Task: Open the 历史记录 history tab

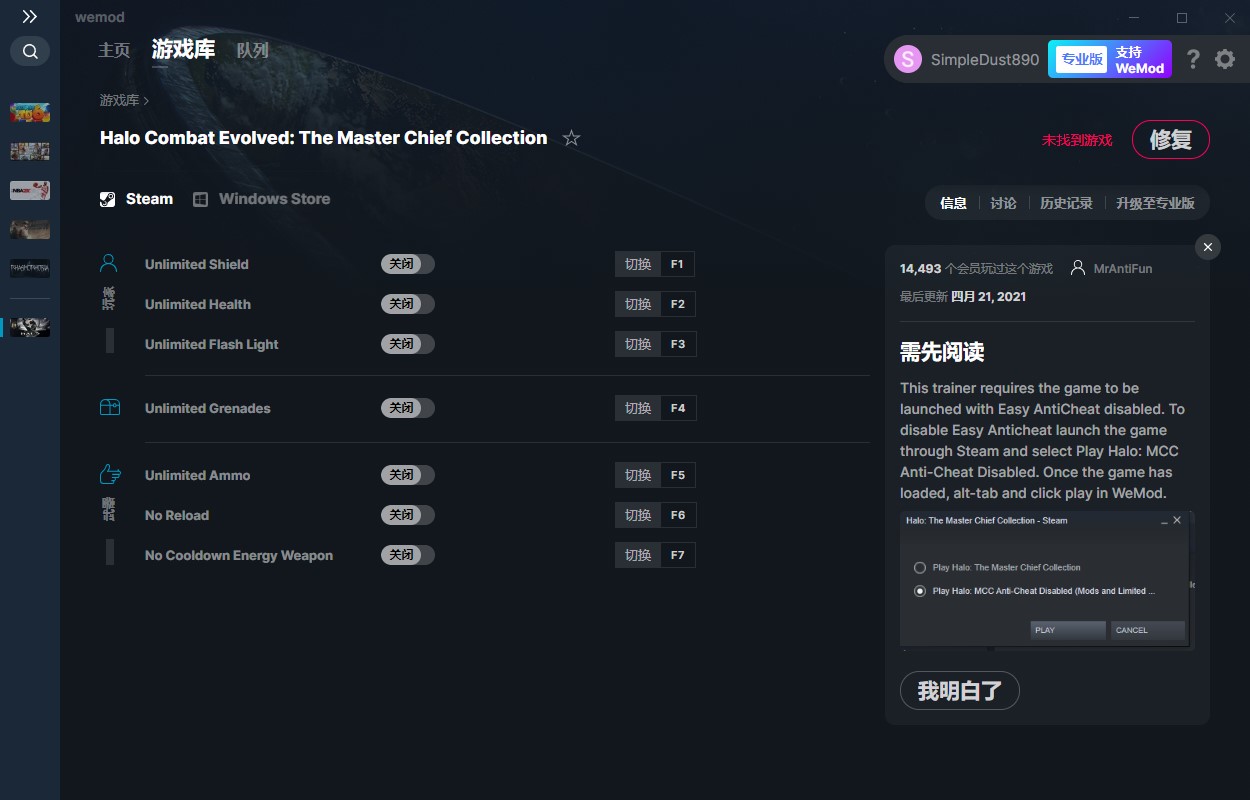Action: click(x=1066, y=203)
